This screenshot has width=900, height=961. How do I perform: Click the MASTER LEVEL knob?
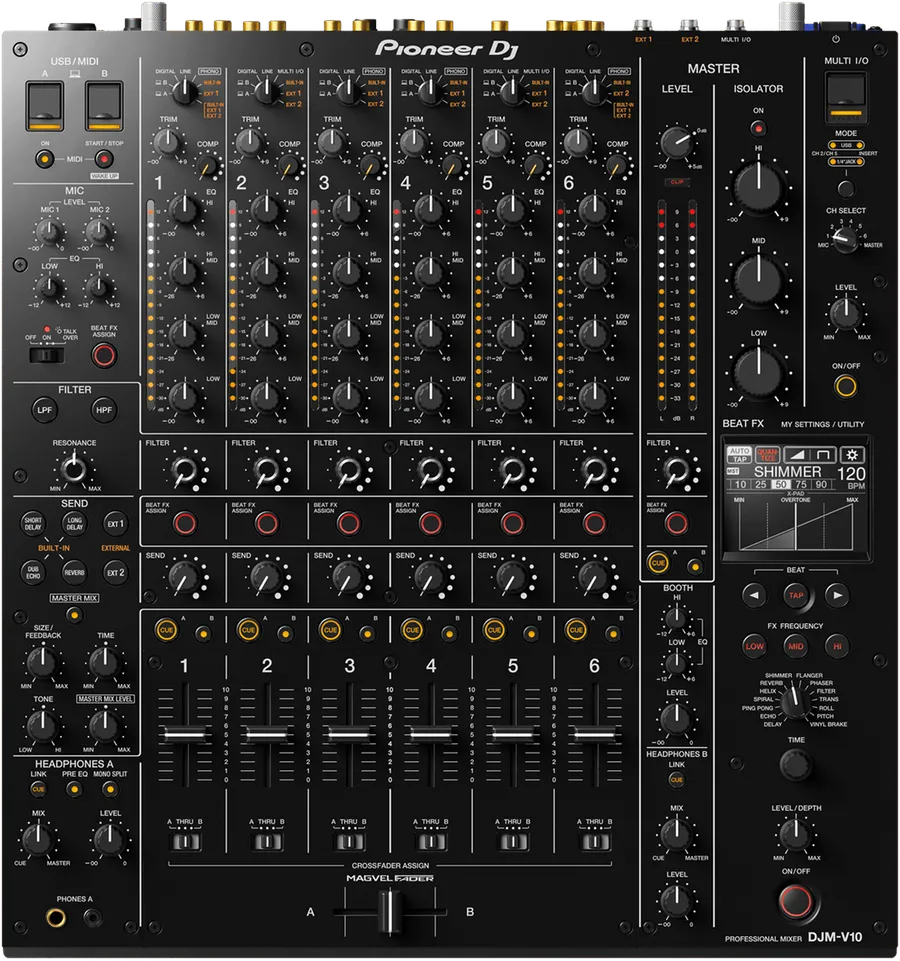pyautogui.click(x=676, y=142)
